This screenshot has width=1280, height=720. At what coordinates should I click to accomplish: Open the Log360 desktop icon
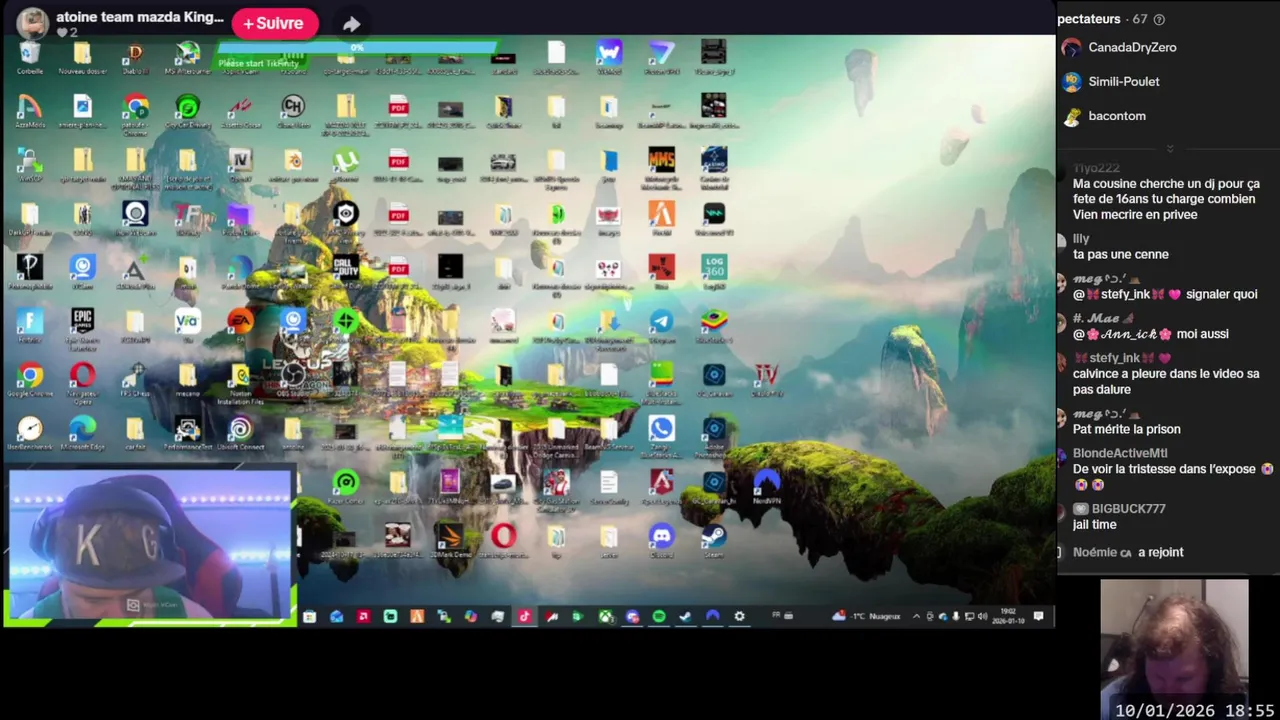point(713,272)
